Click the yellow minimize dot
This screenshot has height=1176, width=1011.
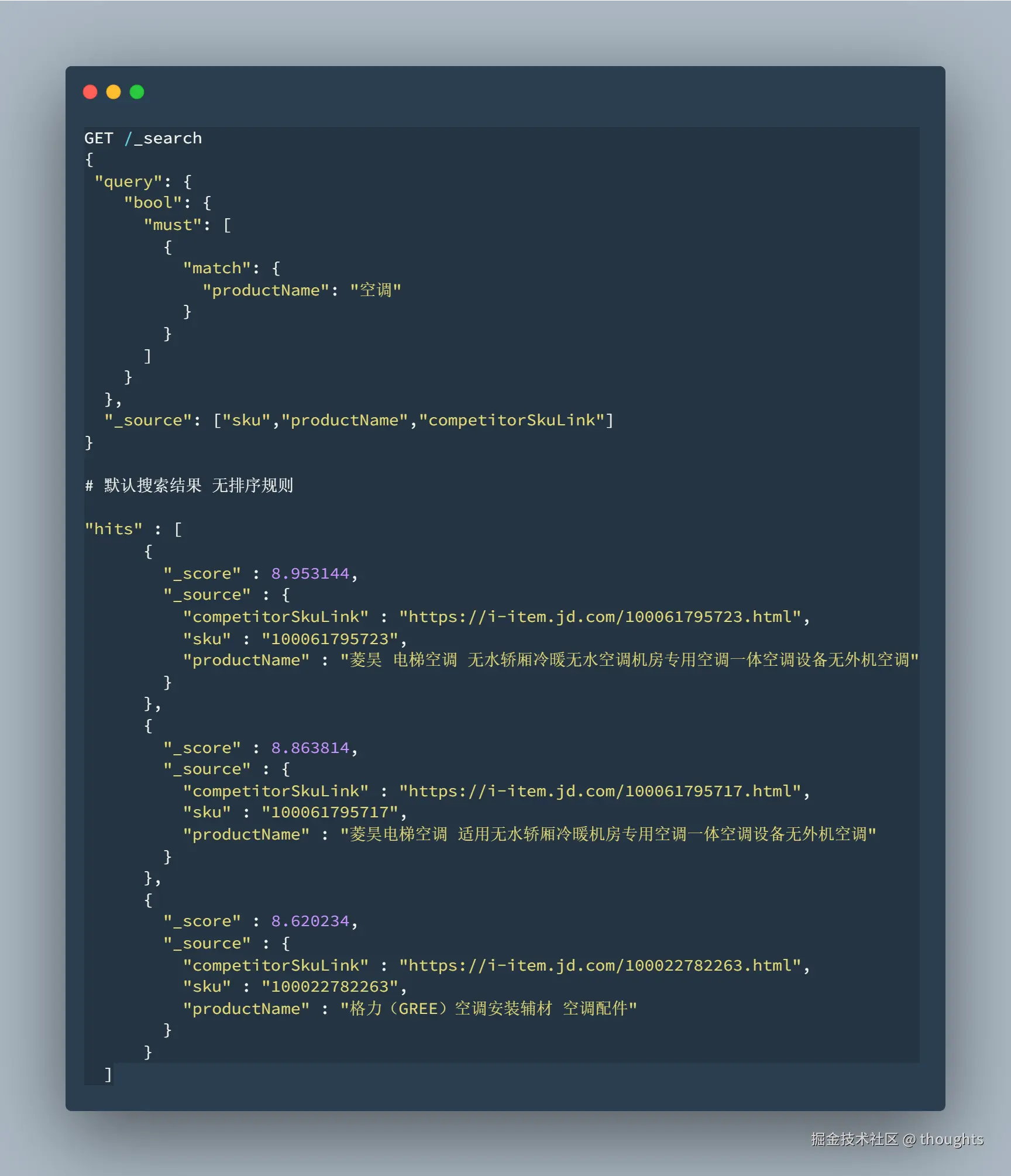114,92
